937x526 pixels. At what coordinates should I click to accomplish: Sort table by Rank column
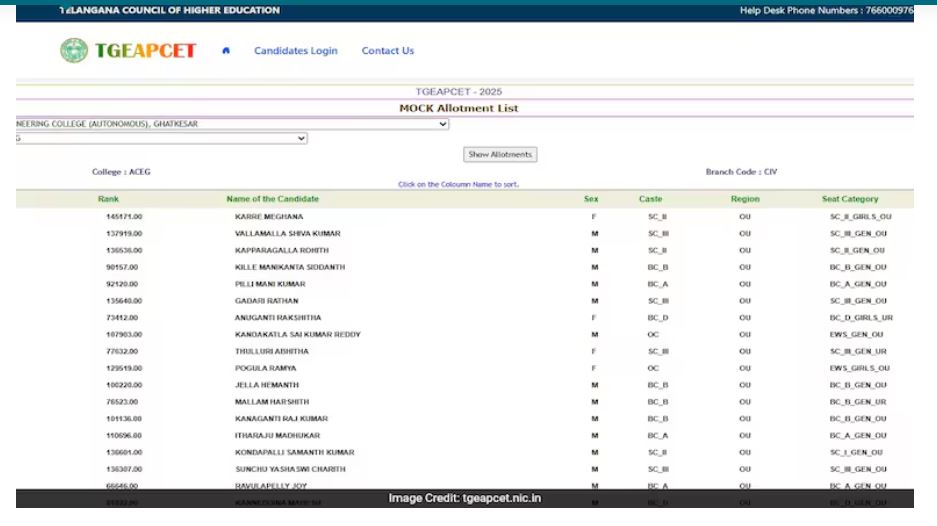coord(108,199)
